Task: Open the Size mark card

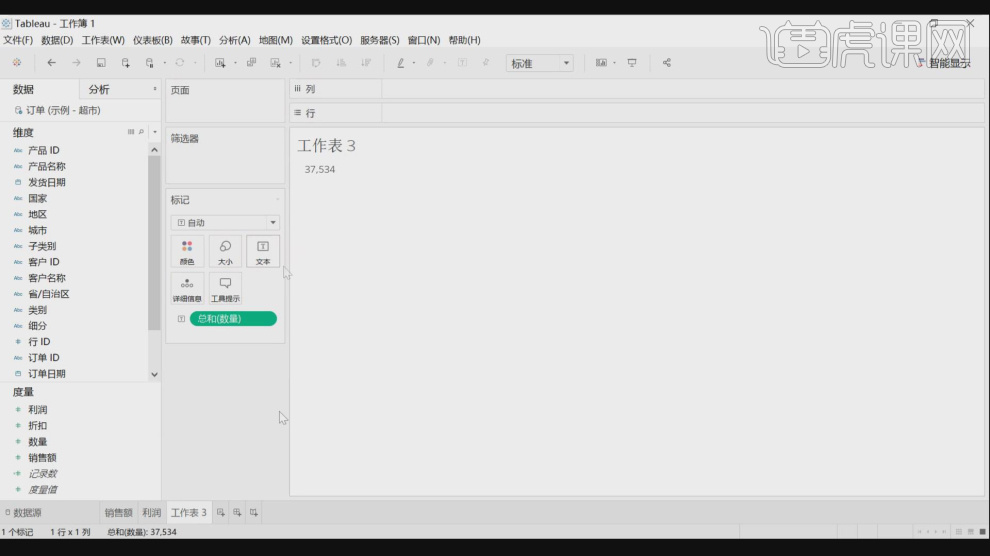Action: 225,252
